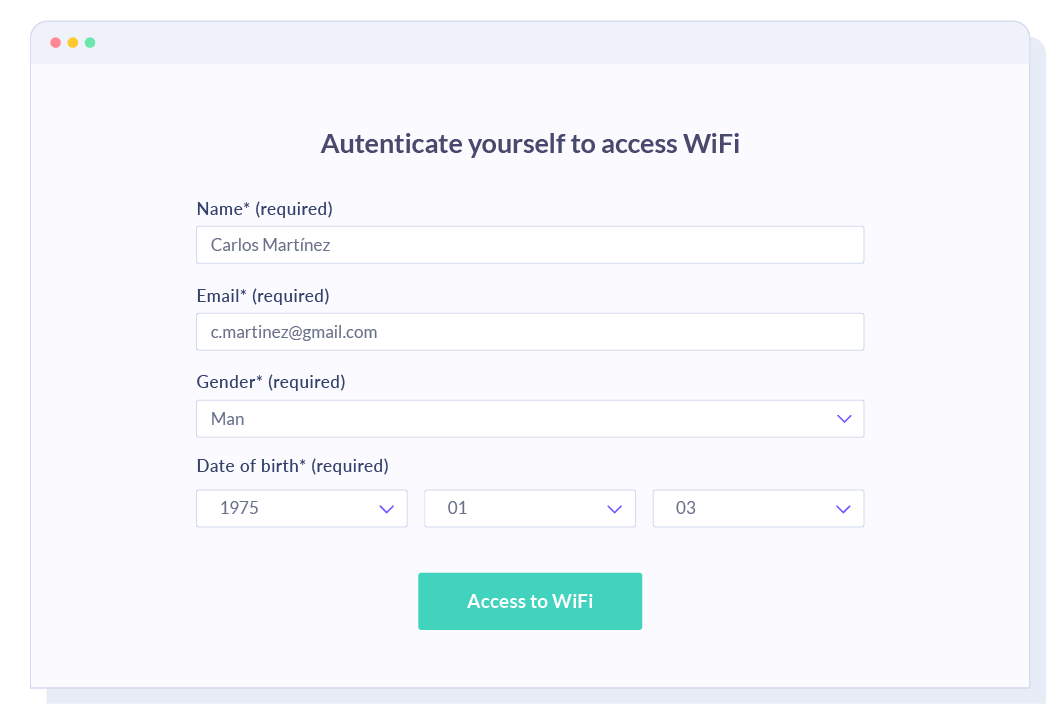Open the Gender dropdown showing Man
Viewport: 1060px width, 706px height.
click(x=530, y=419)
